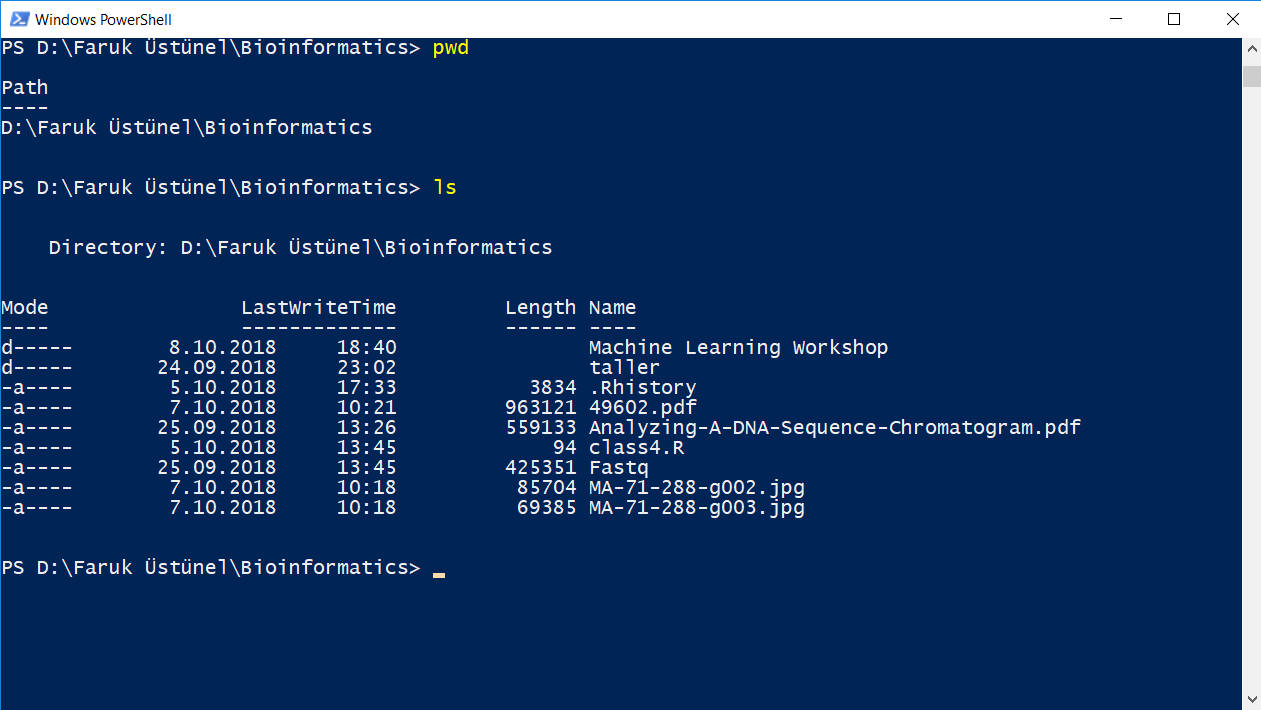1261x710 pixels.
Task: Minimize the PowerShell window
Action: click(1118, 19)
